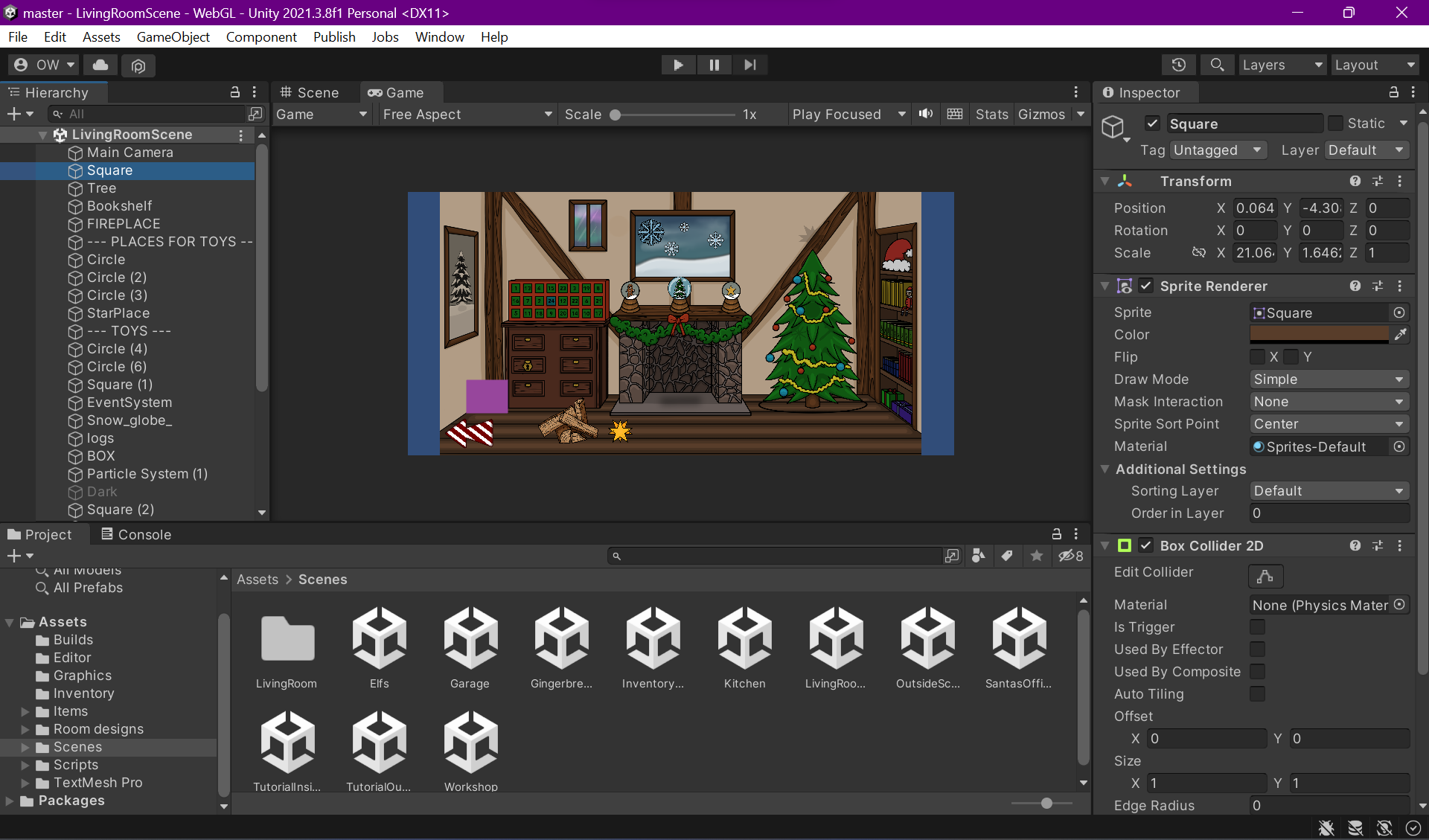Toggle the scale constrain proportions link icon
Screen dimensions: 1429x840
[1198, 253]
